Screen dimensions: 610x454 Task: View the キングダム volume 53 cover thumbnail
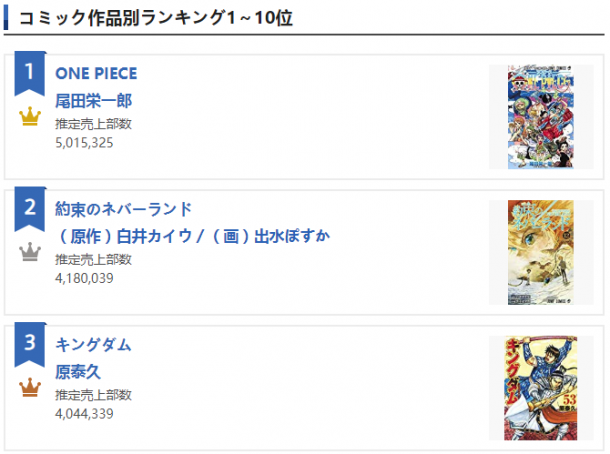coord(540,388)
